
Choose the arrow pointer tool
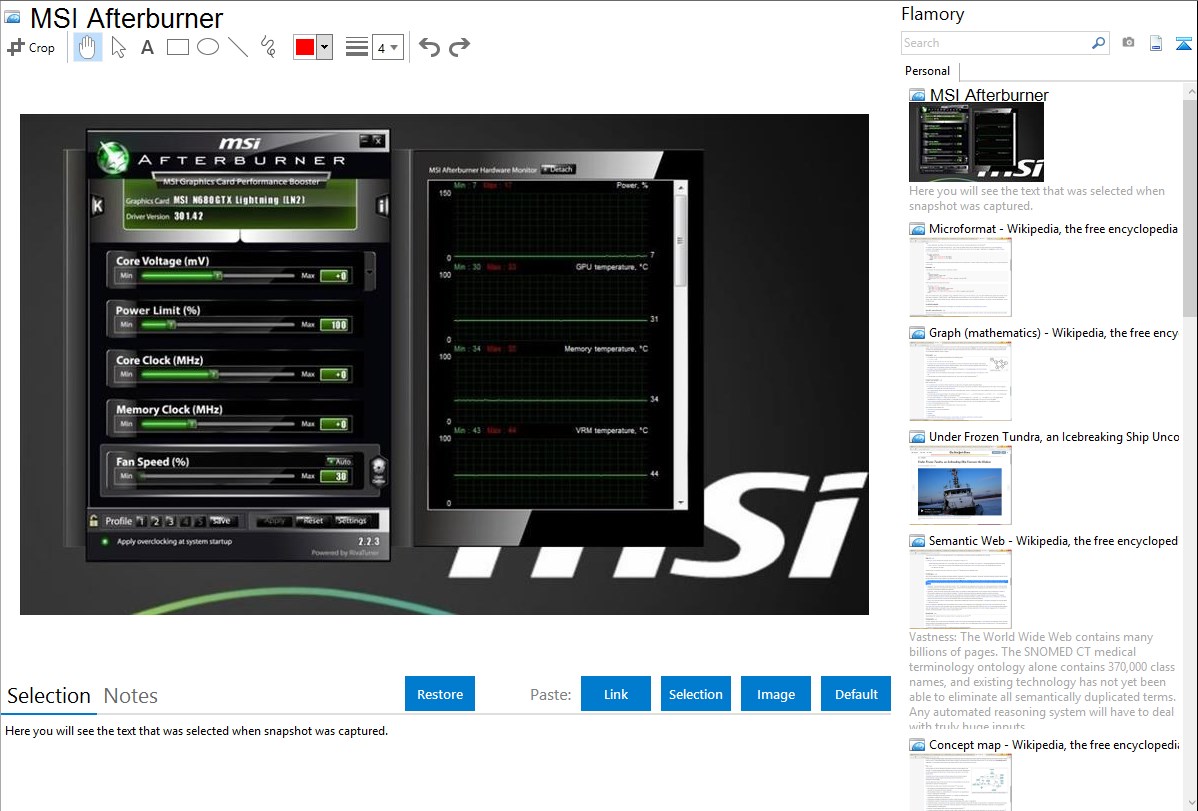coord(118,47)
